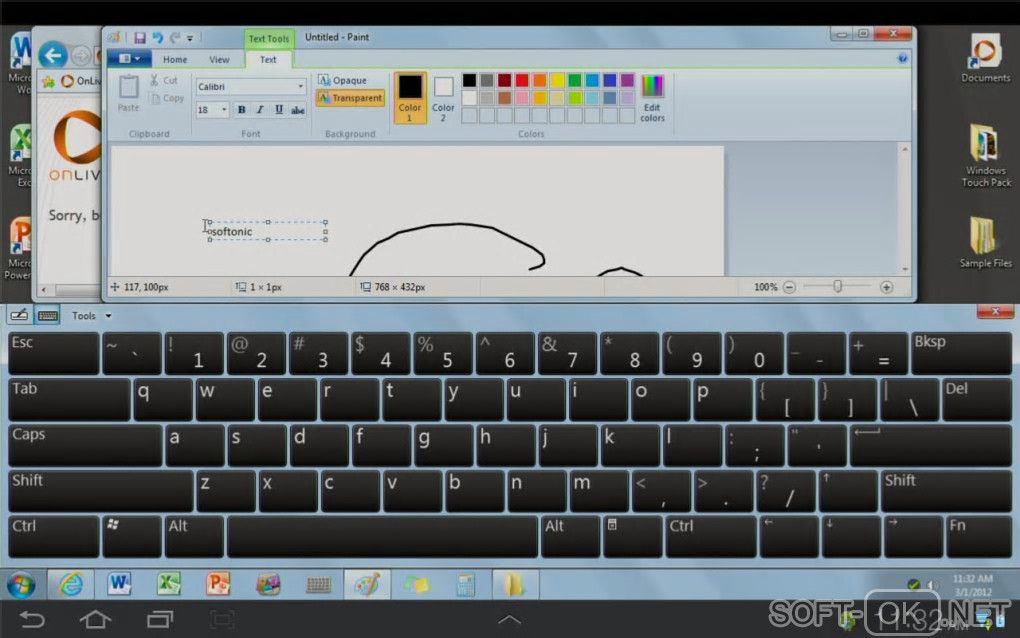Open the Sample Files desktop folder
This screenshot has width=1020, height=638.
coord(986,242)
